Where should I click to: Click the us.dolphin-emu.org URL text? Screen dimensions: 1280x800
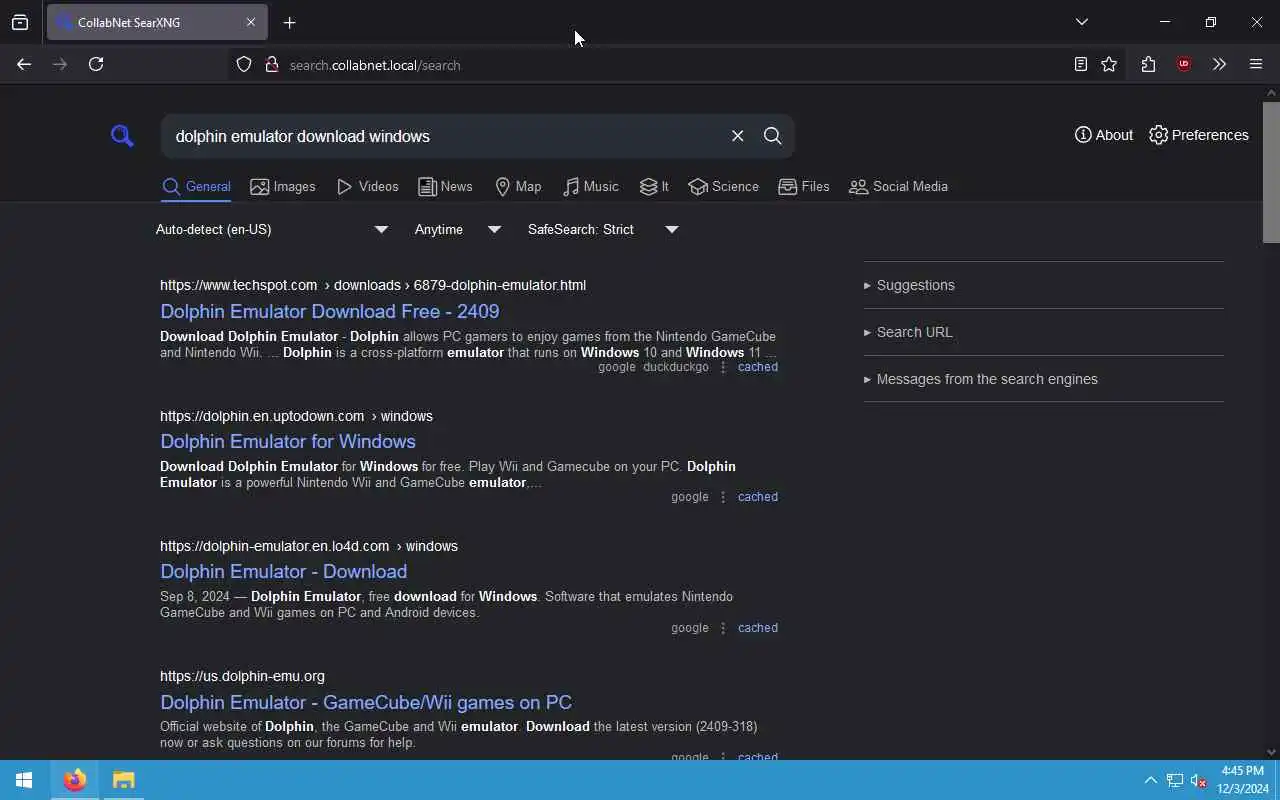pyautogui.click(x=242, y=676)
